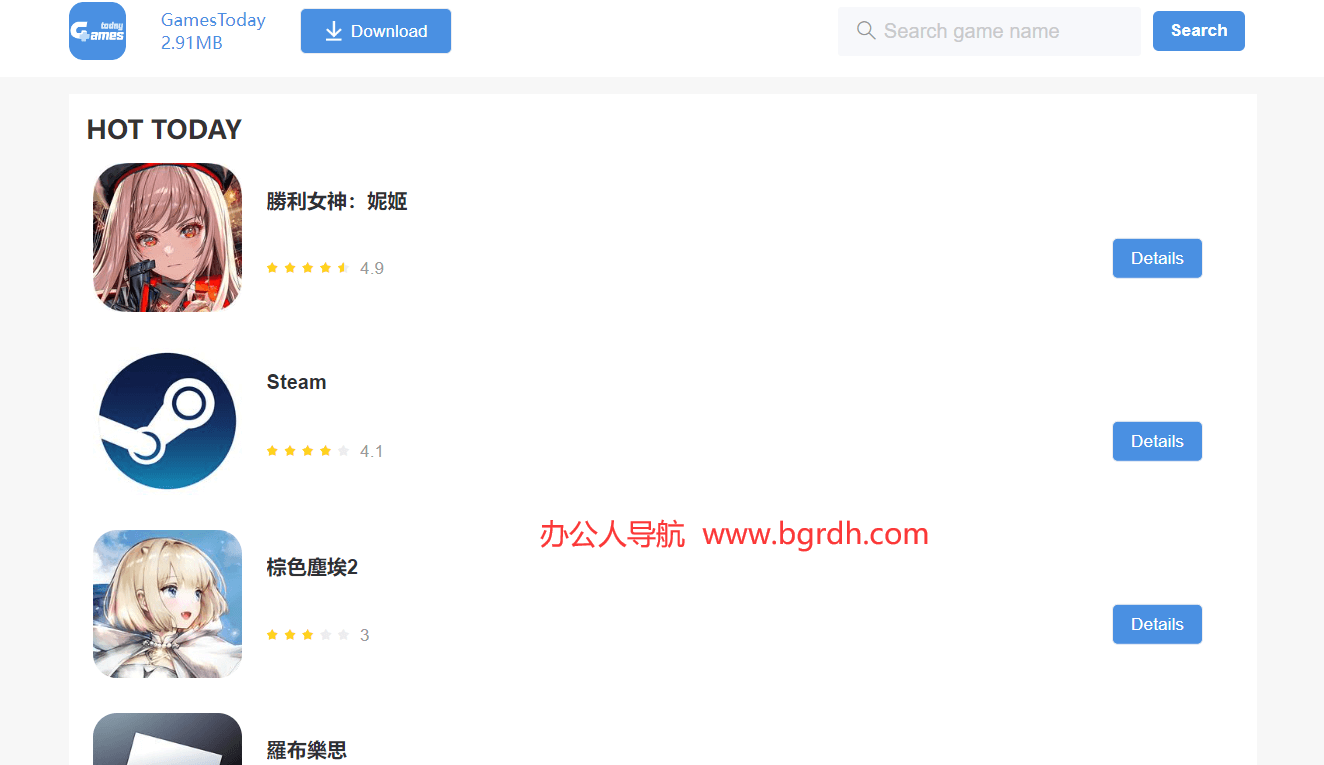Click the fourth gray star for 棕色塵埃2
Screen dimensions: 1324x765
pyautogui.click(x=326, y=633)
